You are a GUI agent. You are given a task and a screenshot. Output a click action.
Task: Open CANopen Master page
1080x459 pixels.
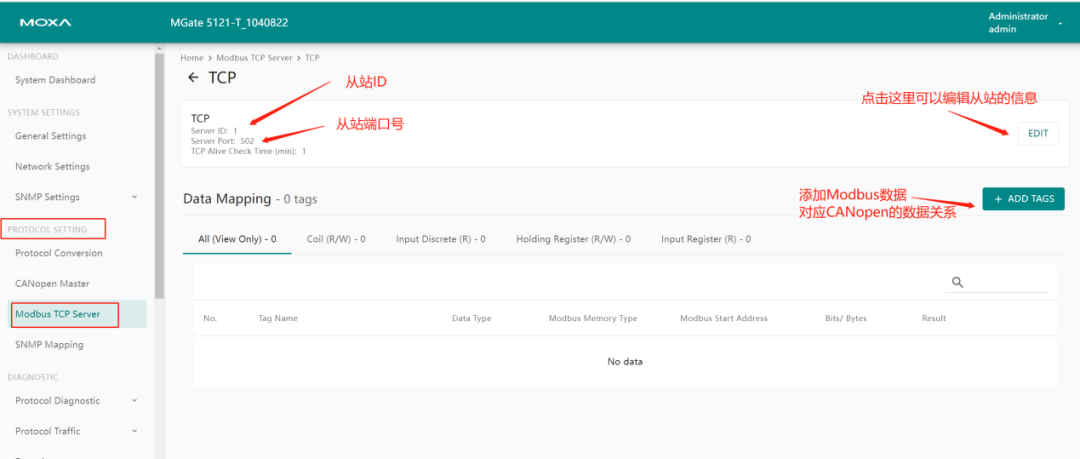pyautogui.click(x=52, y=283)
